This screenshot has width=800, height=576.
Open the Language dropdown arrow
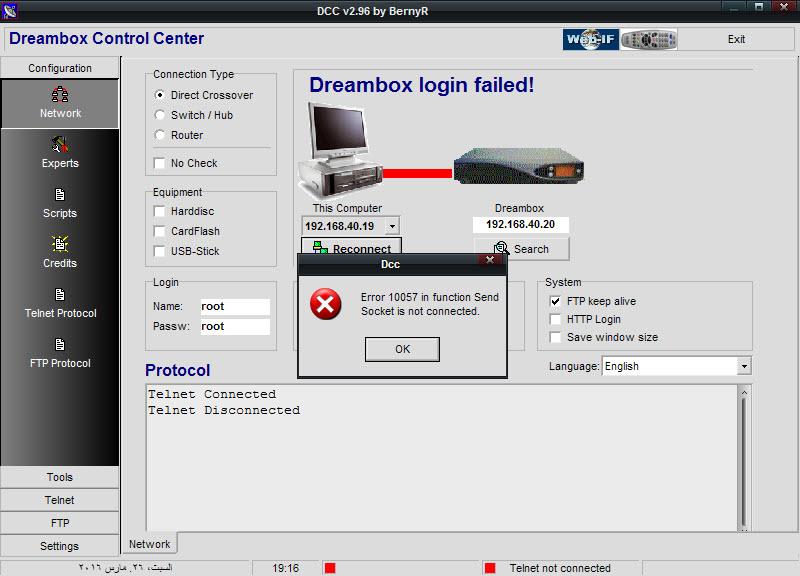(744, 366)
